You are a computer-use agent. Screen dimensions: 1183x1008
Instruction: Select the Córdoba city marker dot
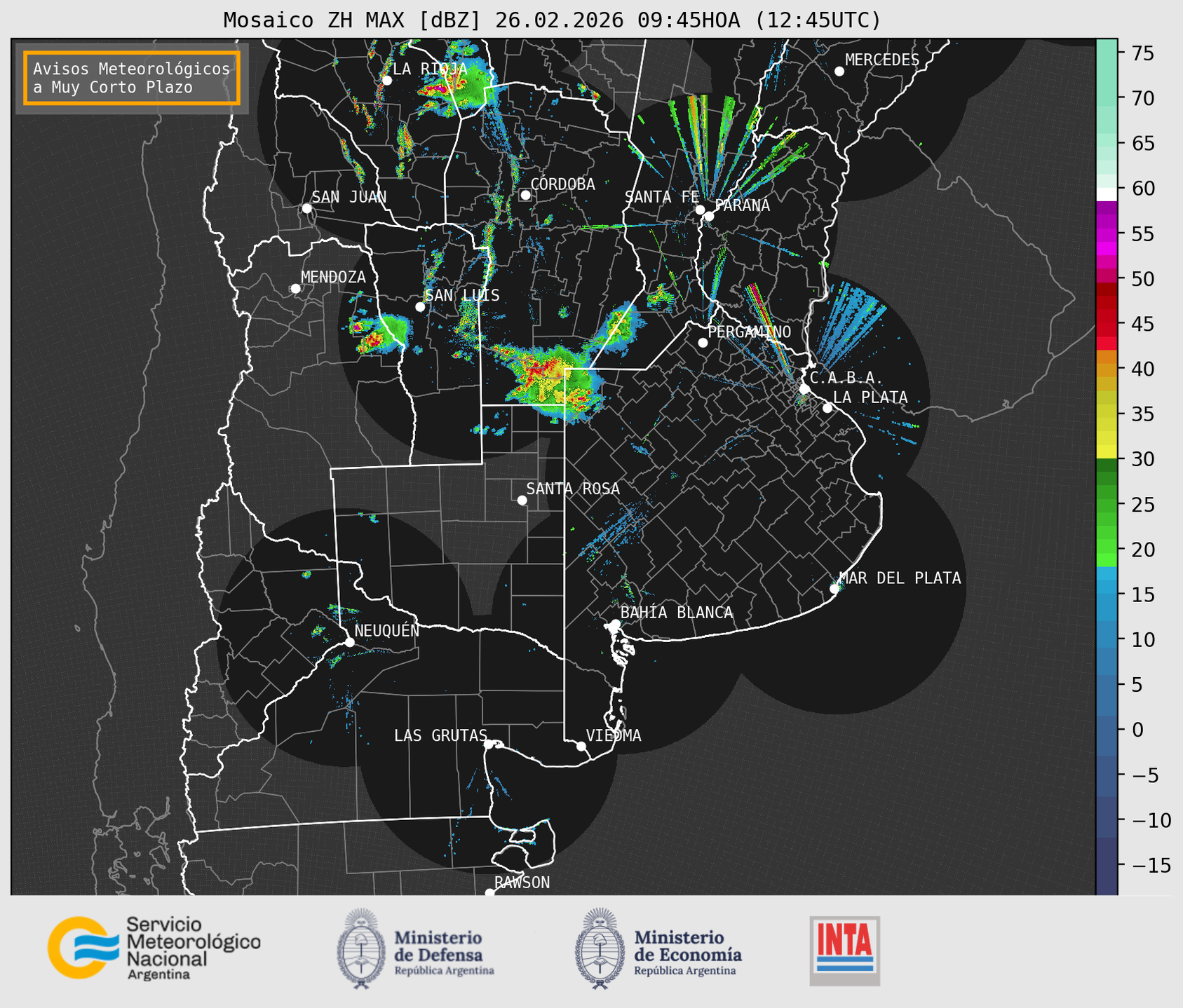click(x=525, y=195)
